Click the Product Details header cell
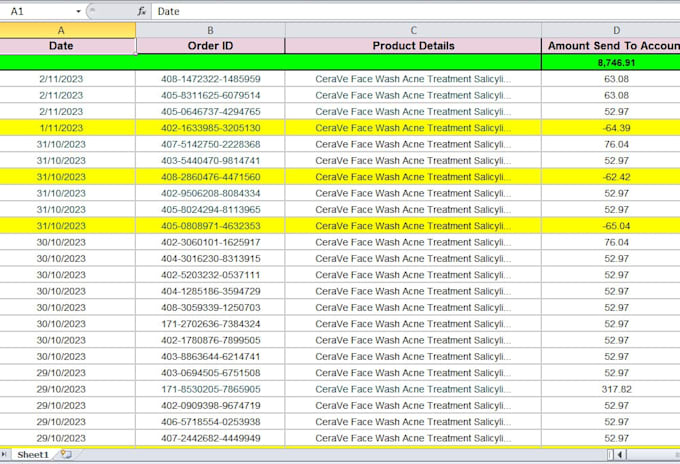 coord(413,46)
